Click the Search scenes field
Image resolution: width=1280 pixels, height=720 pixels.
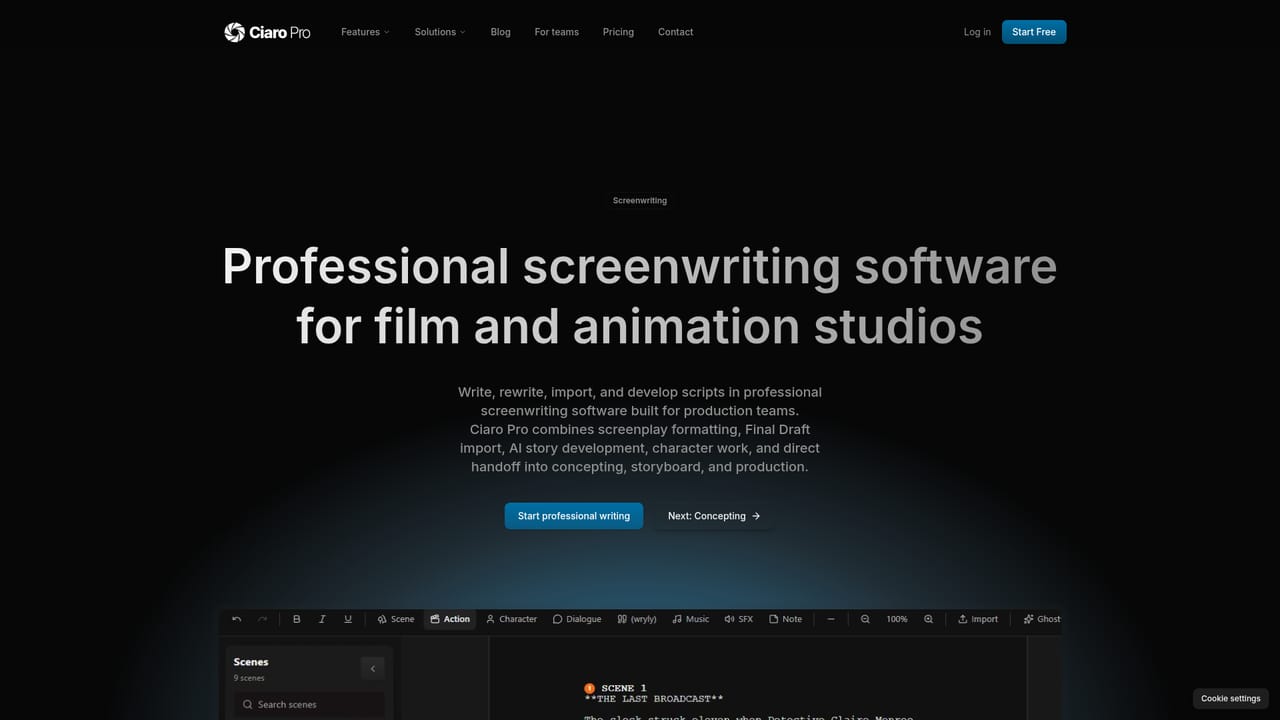coord(309,704)
